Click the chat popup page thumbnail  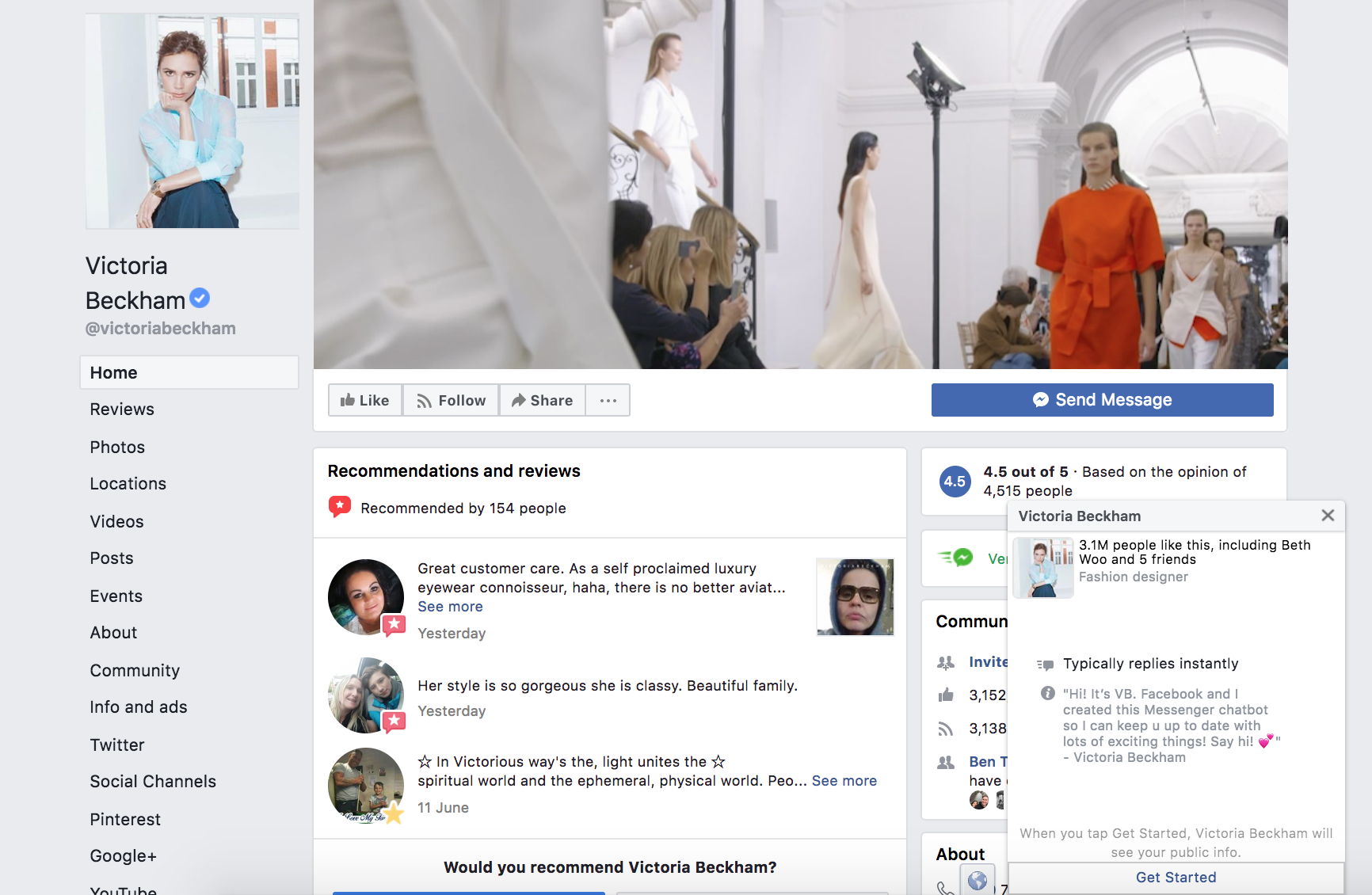click(1043, 567)
